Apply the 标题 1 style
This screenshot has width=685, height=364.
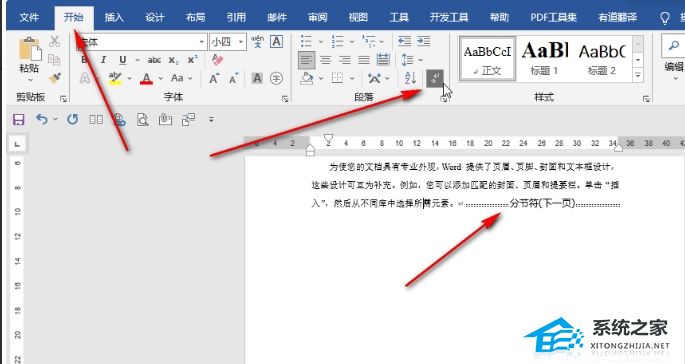544,59
